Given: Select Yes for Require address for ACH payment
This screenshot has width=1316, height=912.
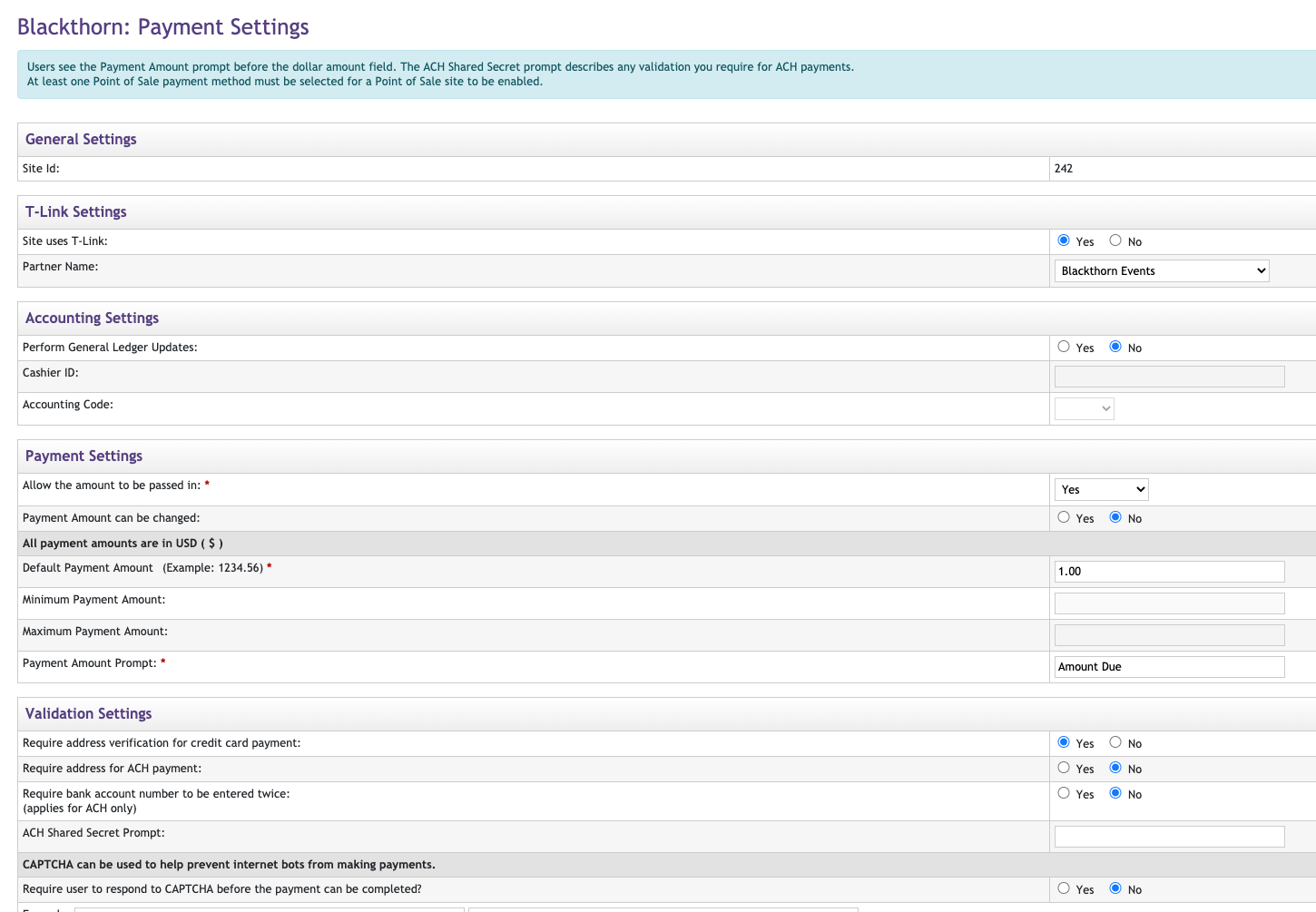Looking at the screenshot, I should [1064, 768].
